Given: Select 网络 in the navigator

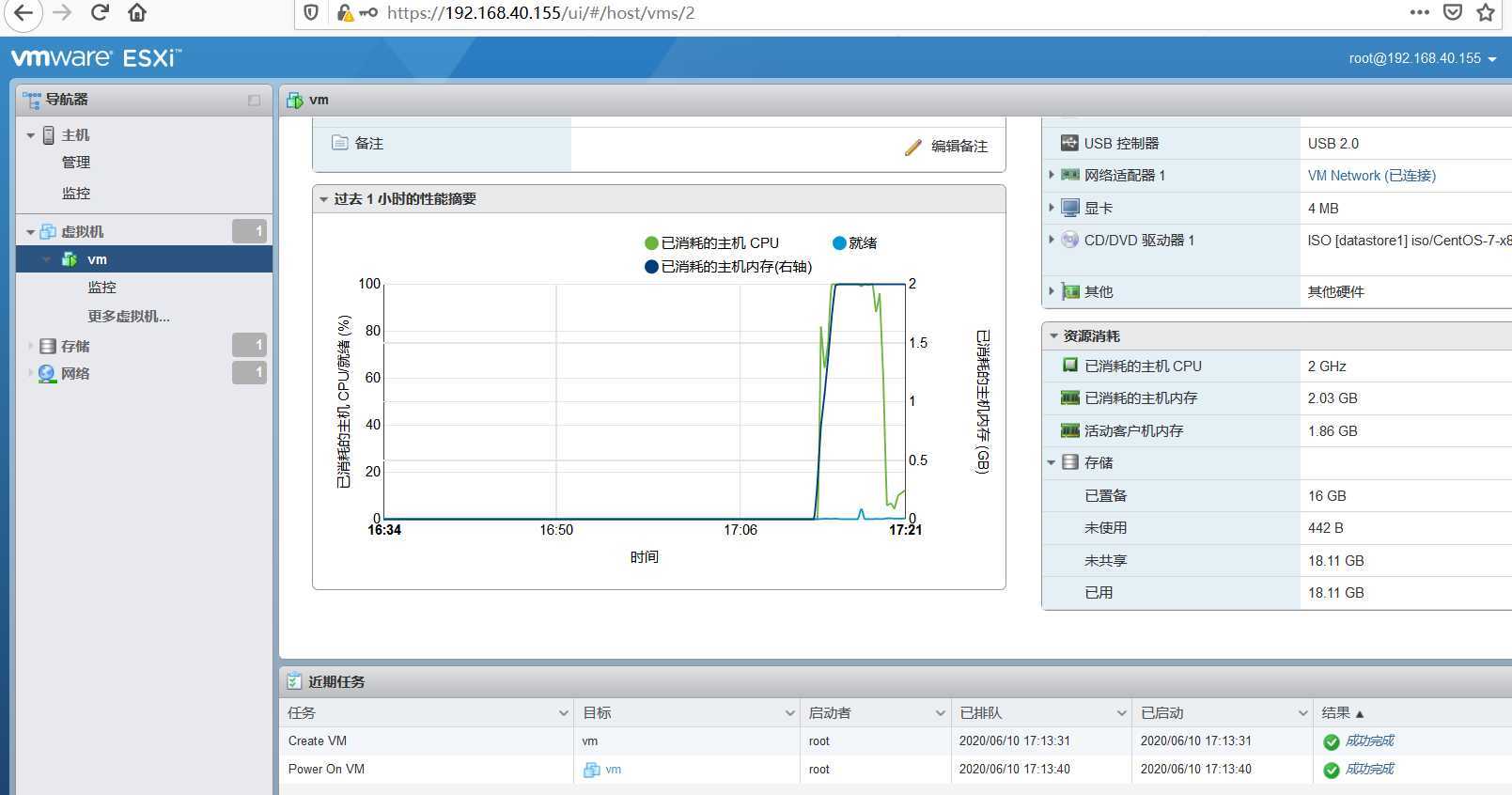Looking at the screenshot, I should (x=75, y=373).
